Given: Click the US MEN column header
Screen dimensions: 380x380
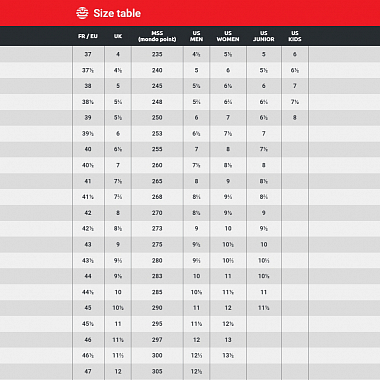Looking at the screenshot, I should click(x=196, y=36).
